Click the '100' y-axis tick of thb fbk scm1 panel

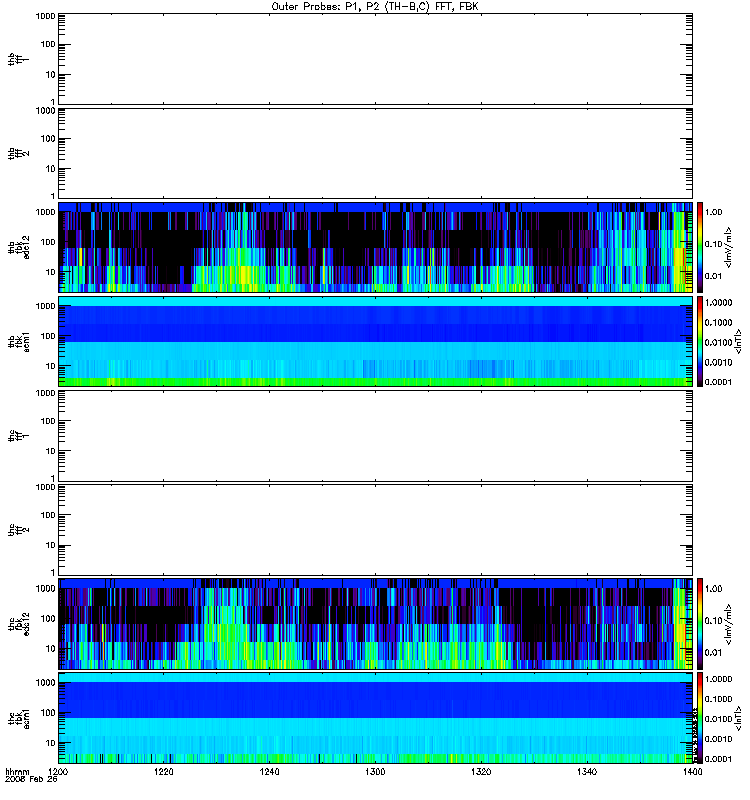point(48,336)
